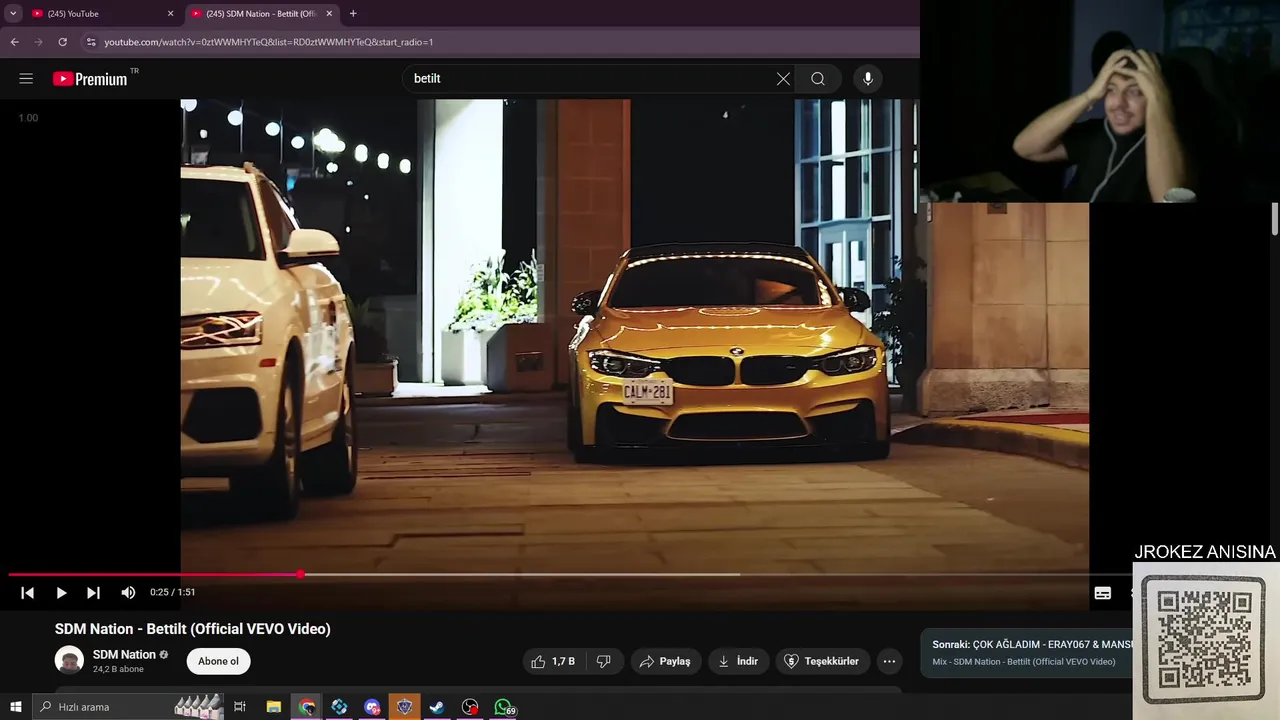Click the SDM Nation channel avatar
This screenshot has width=1280, height=720.
[69, 661]
